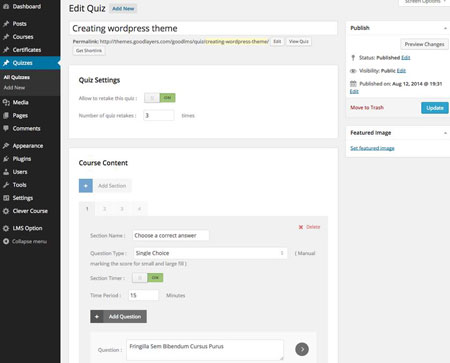The width and height of the screenshot is (450, 363).
Task: Click the red X delete section icon
Action: tap(301, 227)
